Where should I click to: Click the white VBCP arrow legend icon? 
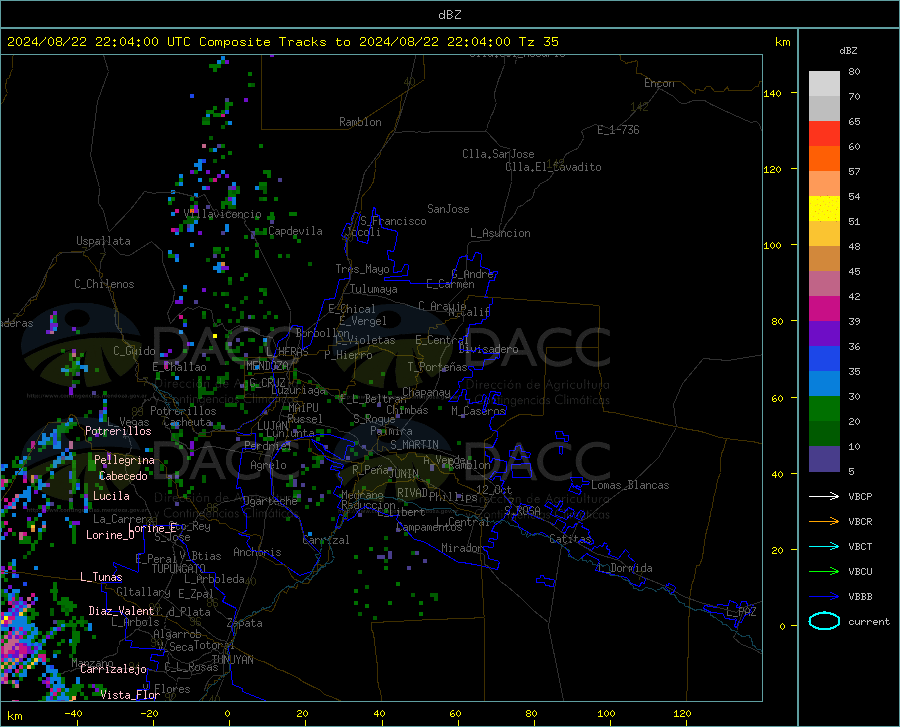[x=824, y=496]
